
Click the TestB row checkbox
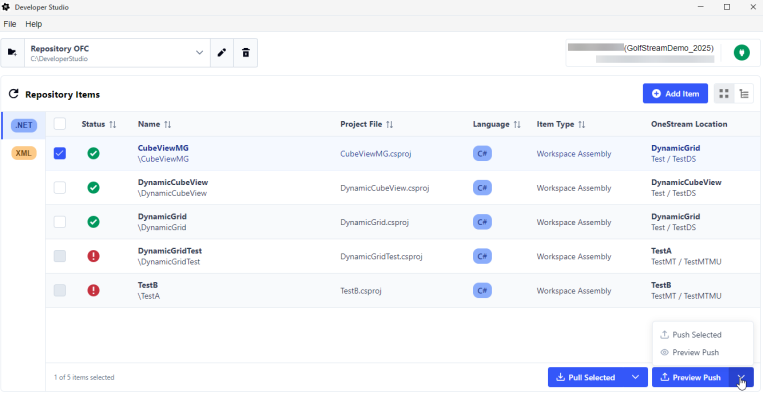click(60, 290)
